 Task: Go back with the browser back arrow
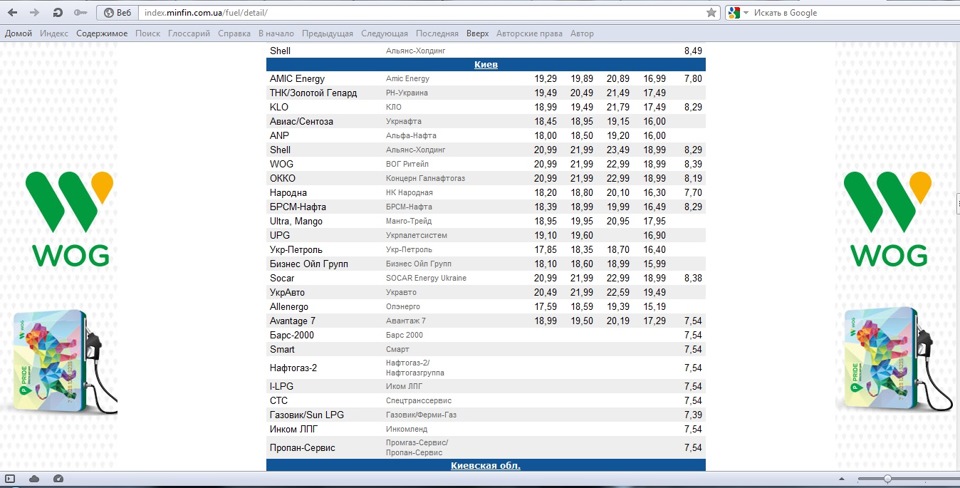tap(12, 12)
